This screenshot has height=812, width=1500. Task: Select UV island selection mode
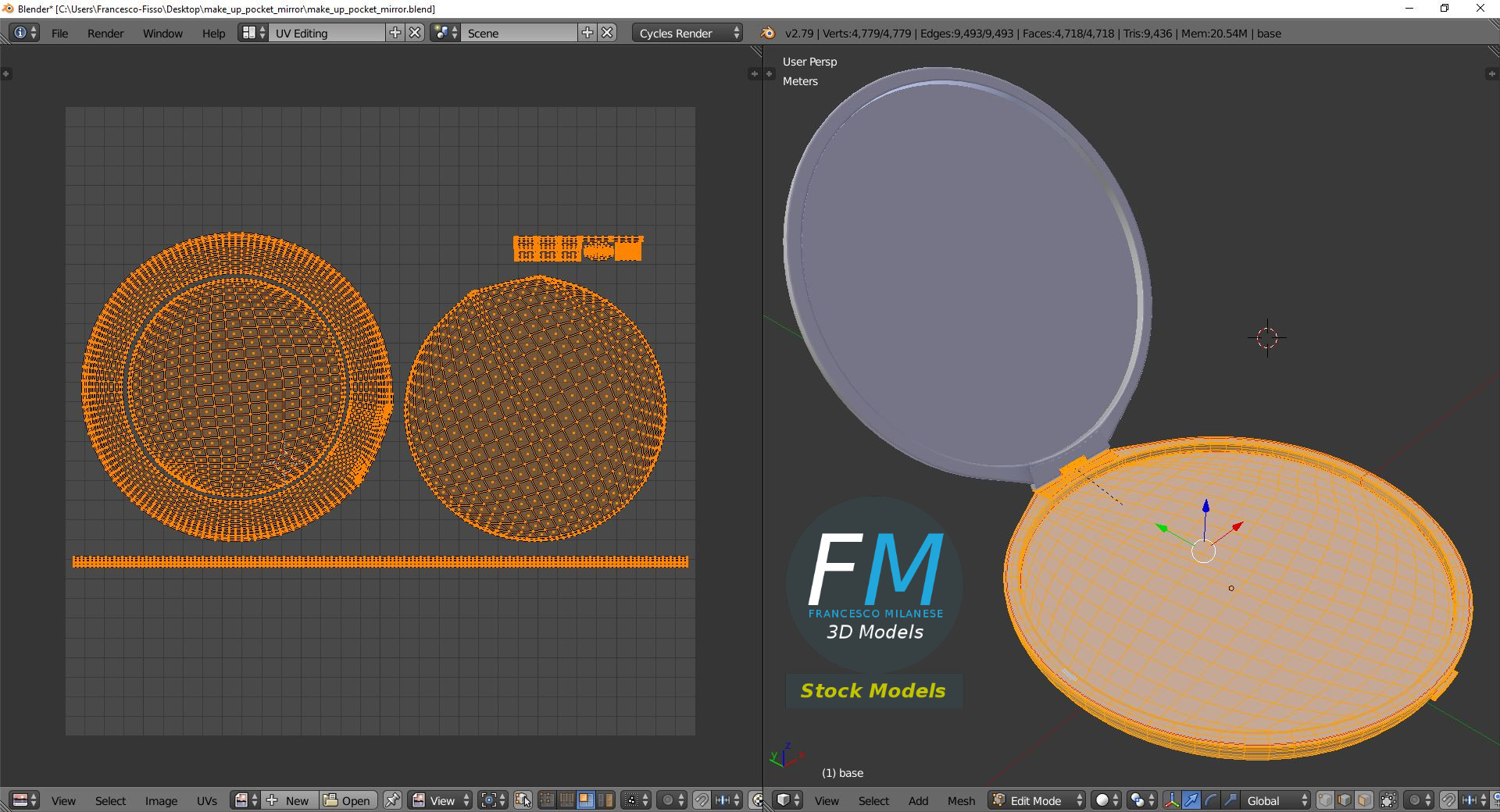tap(605, 800)
